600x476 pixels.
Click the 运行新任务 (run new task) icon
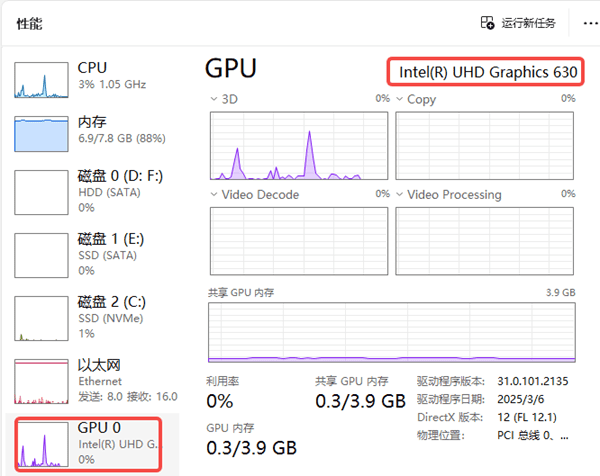tap(488, 23)
